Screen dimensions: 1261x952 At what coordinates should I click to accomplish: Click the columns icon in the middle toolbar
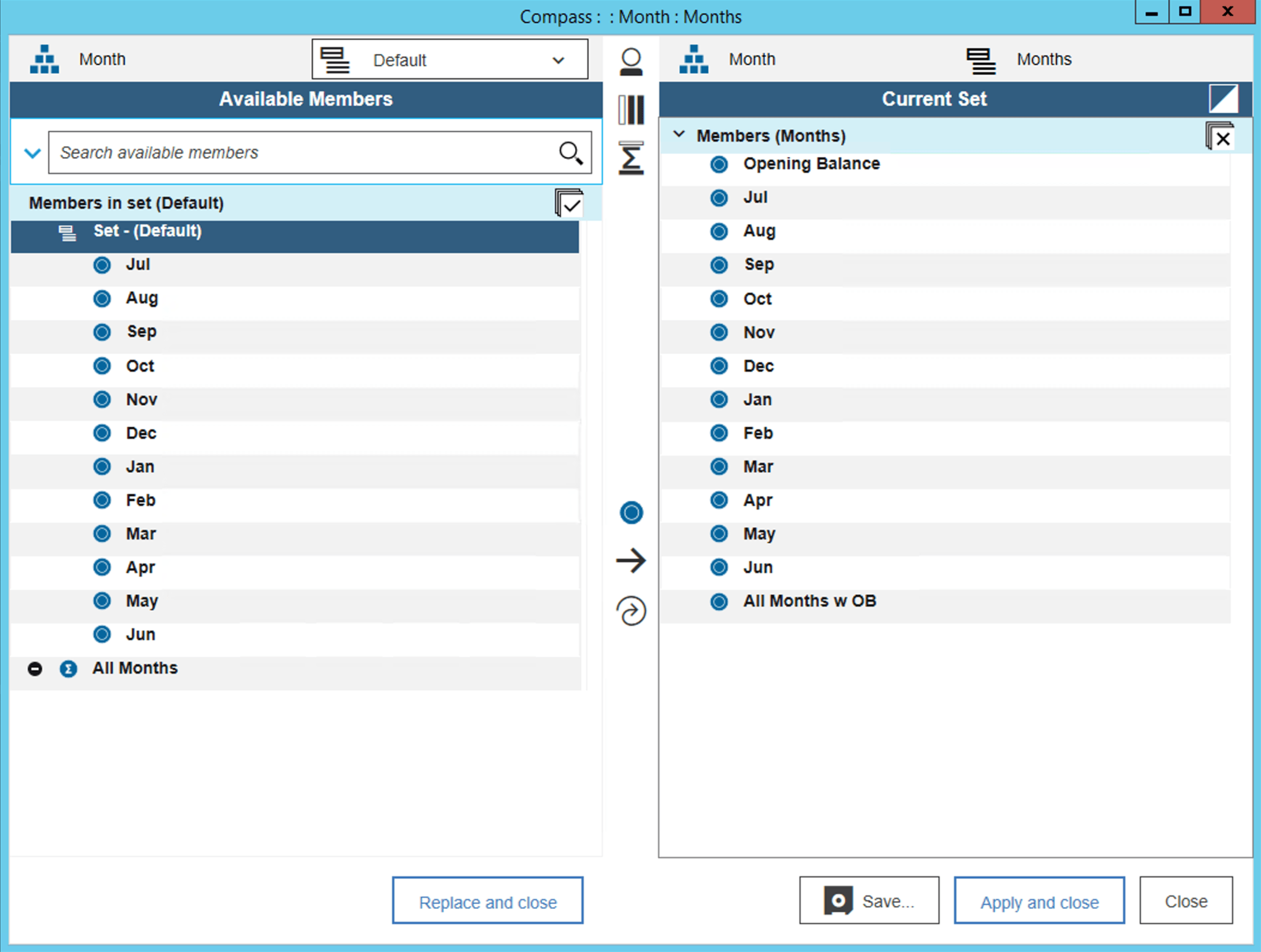[630, 110]
